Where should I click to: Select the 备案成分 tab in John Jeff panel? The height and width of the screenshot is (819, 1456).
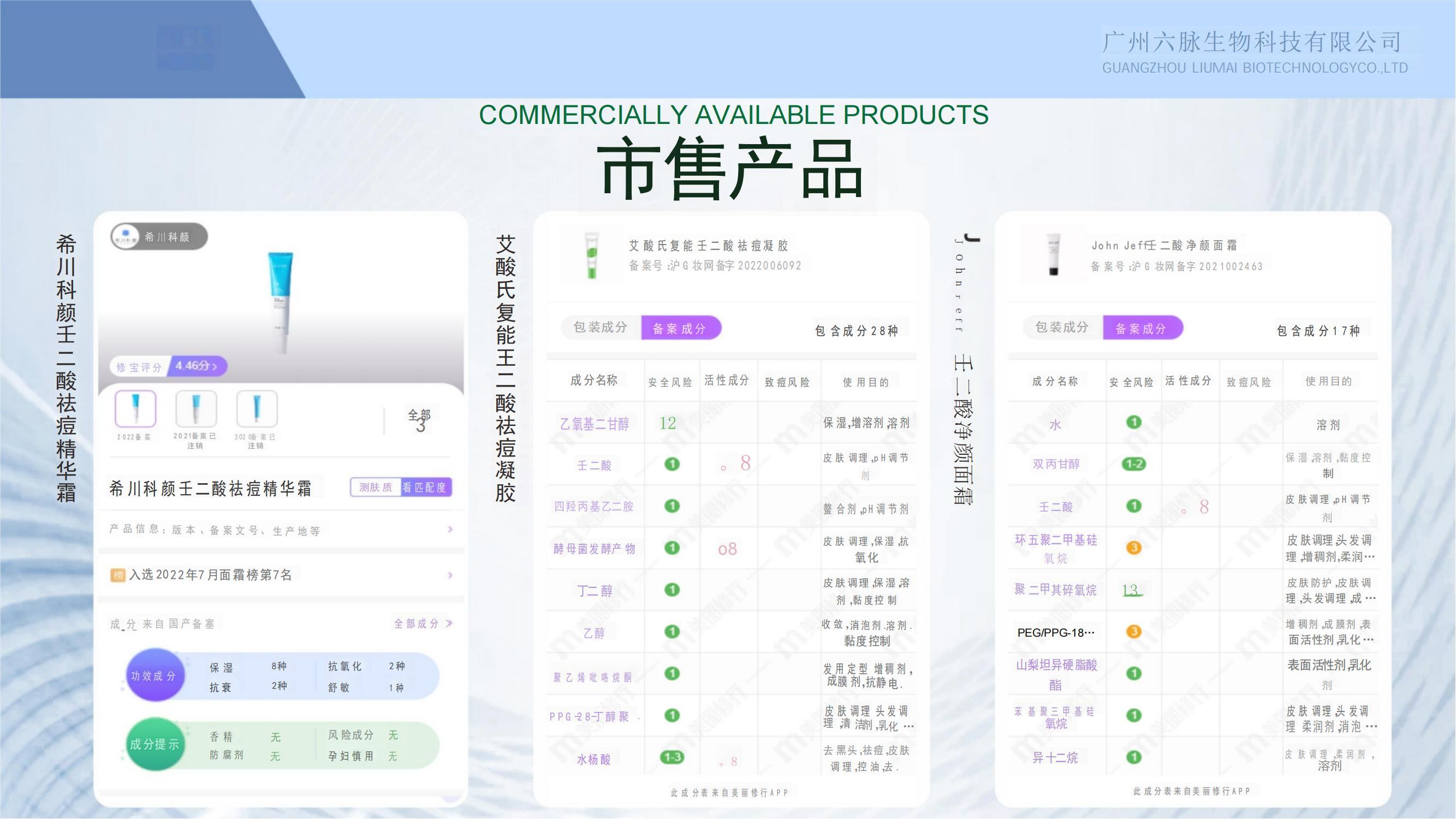(x=1142, y=328)
